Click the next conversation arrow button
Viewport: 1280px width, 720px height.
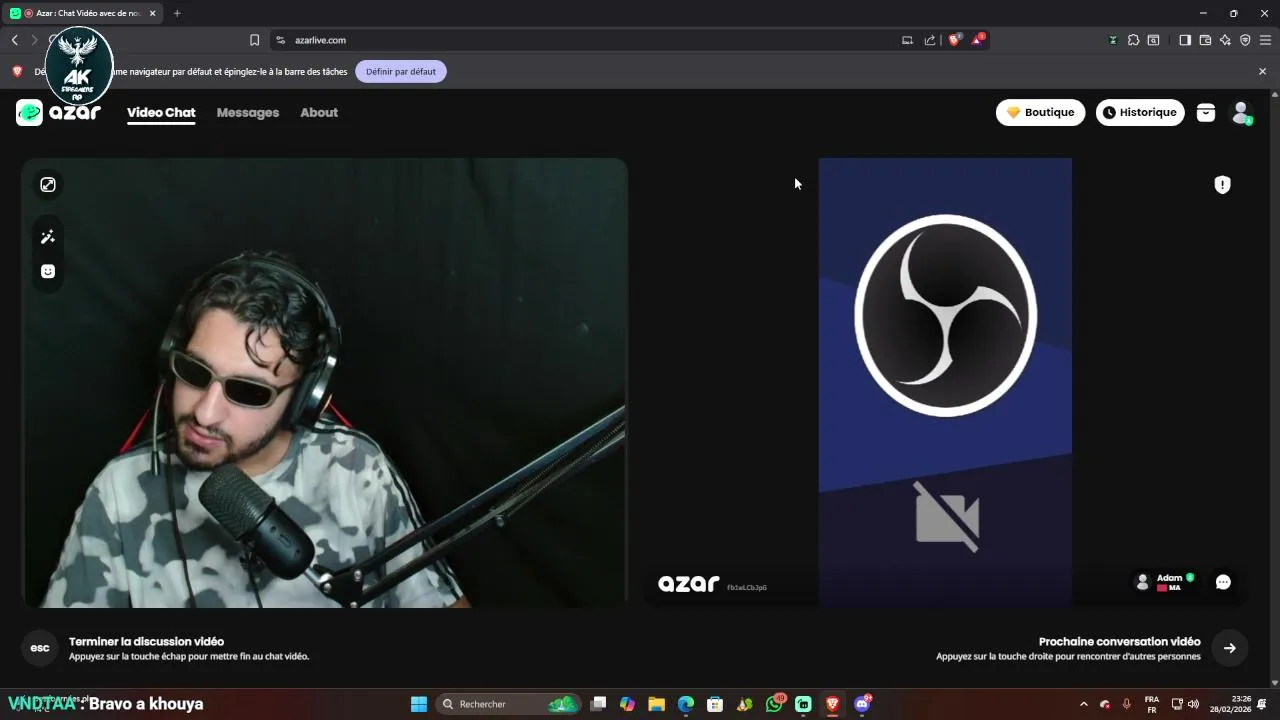1229,648
